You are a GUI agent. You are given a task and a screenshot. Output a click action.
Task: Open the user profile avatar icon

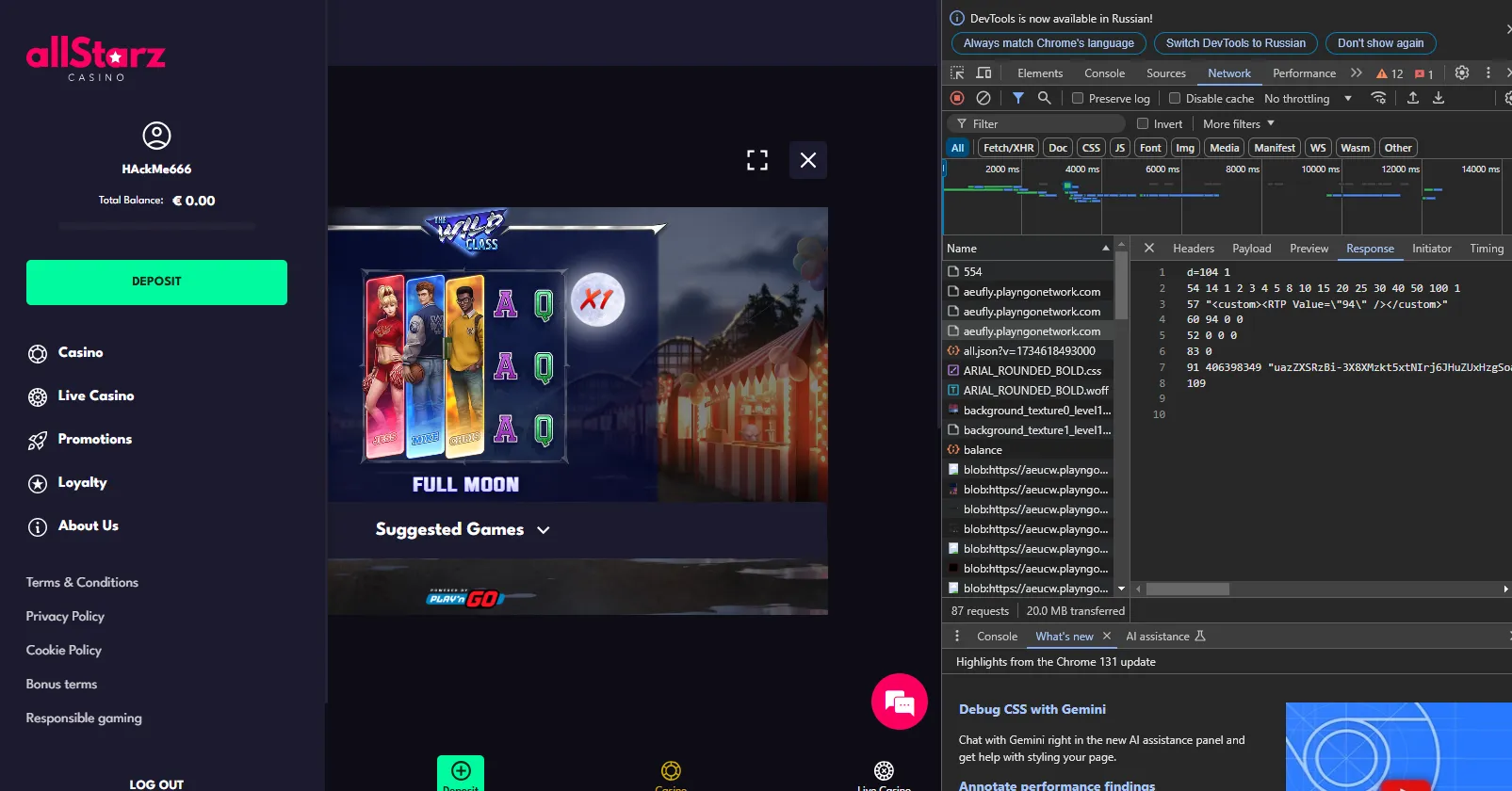[x=156, y=136]
